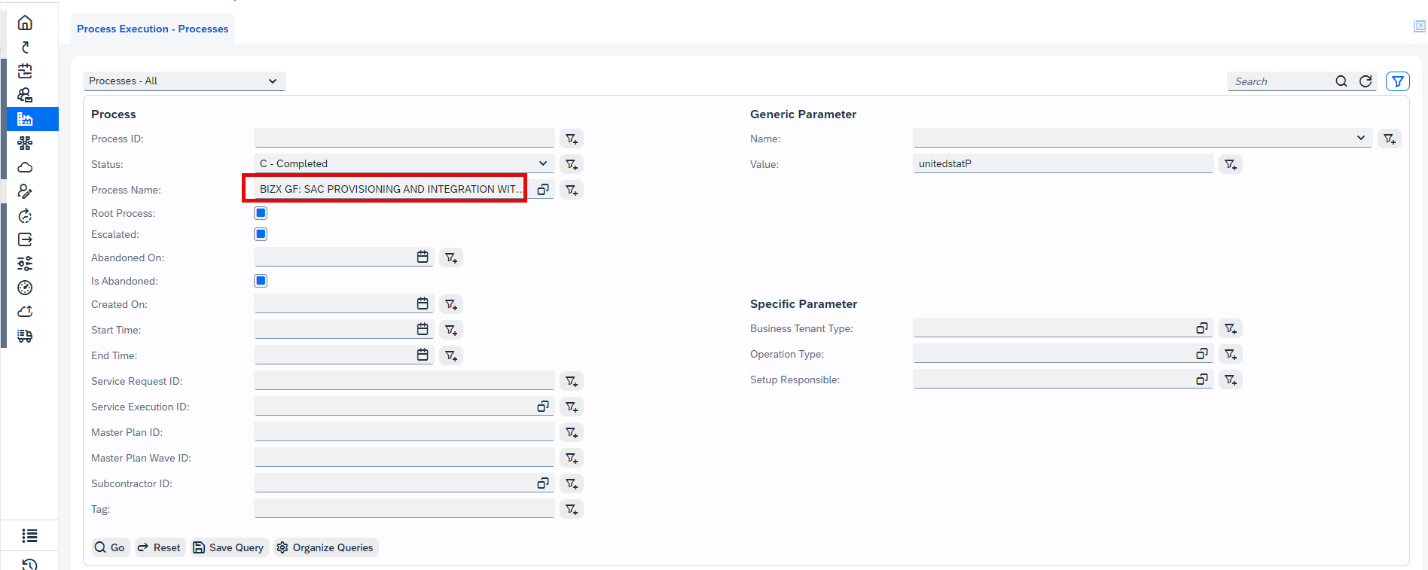Open calendar picker for End Time
This screenshot has width=1428, height=570.
click(422, 355)
